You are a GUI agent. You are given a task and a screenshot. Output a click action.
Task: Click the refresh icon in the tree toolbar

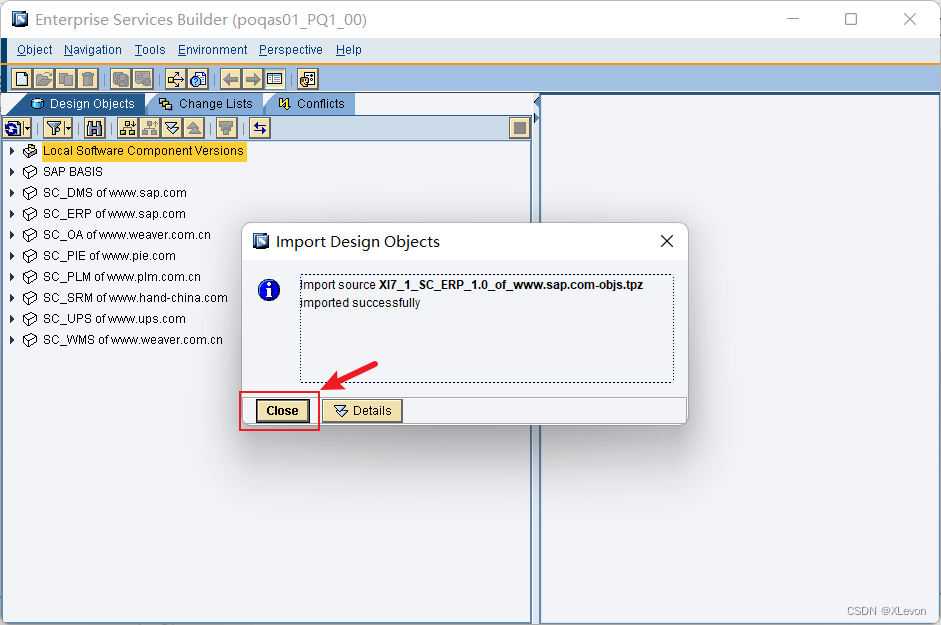click(13, 128)
